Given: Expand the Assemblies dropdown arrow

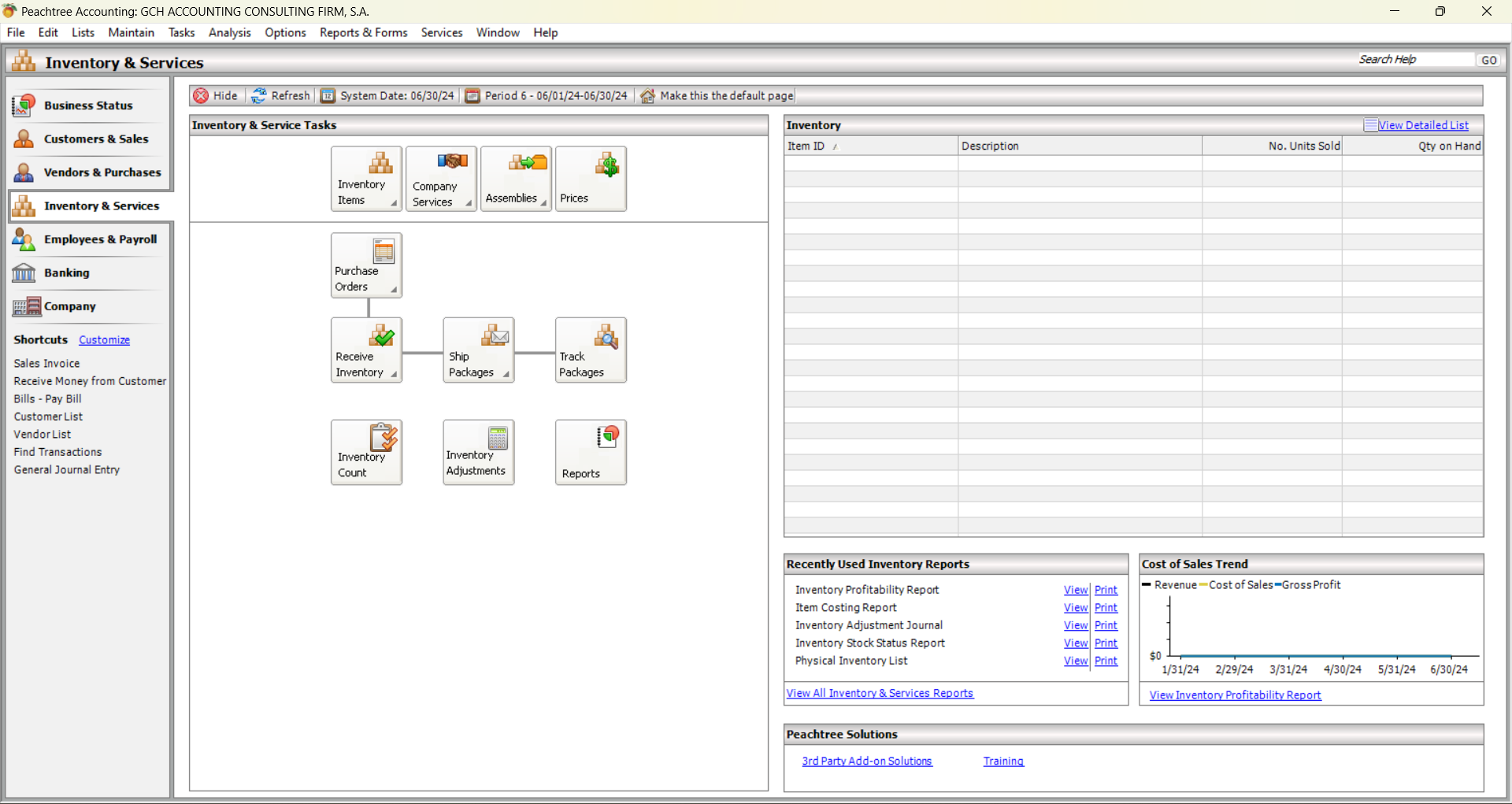Looking at the screenshot, I should pos(543,203).
